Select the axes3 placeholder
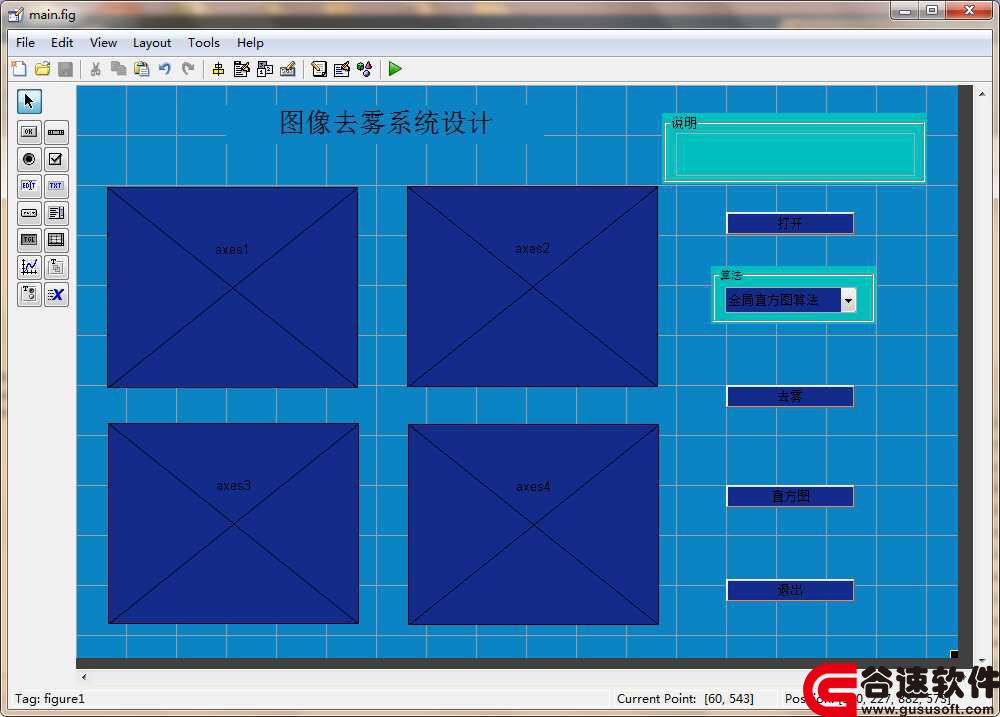Image resolution: width=1000 pixels, height=717 pixels. coord(233,524)
